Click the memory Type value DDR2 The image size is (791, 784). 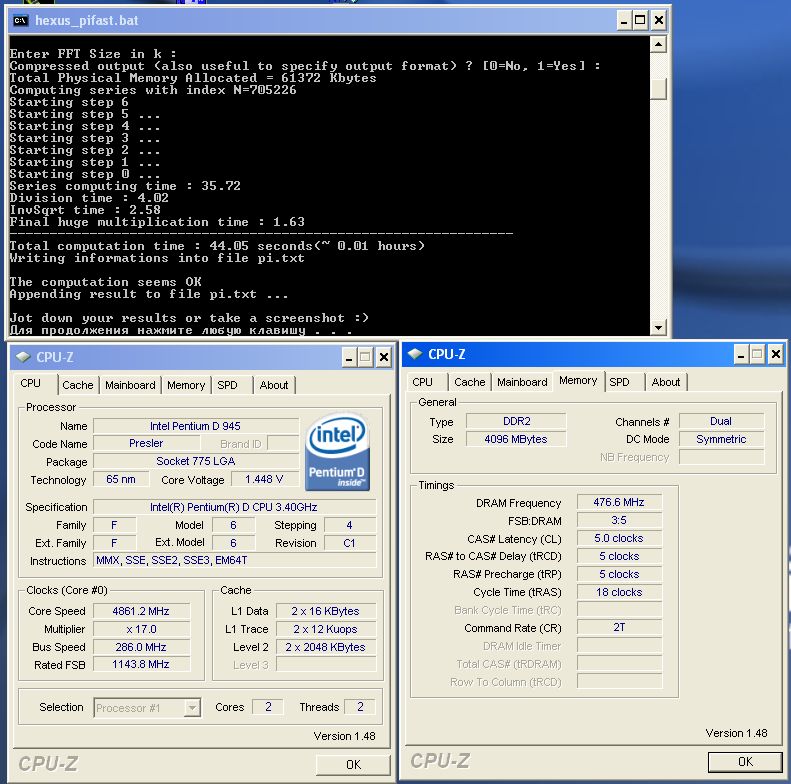click(516, 421)
